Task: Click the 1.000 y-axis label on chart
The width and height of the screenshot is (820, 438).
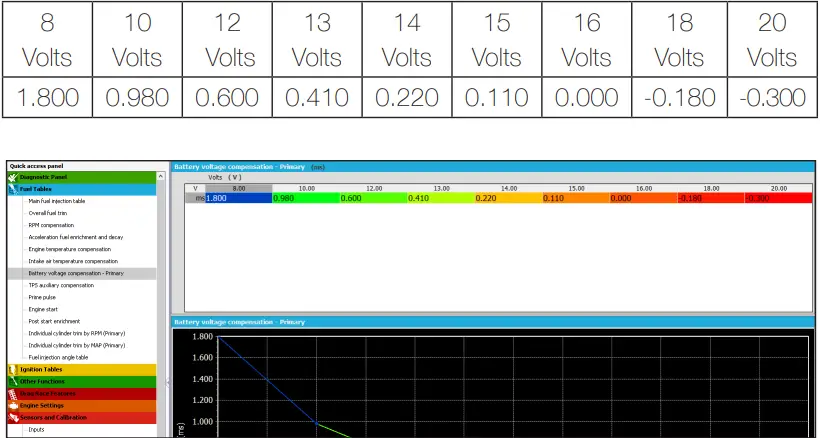Action: [202, 422]
